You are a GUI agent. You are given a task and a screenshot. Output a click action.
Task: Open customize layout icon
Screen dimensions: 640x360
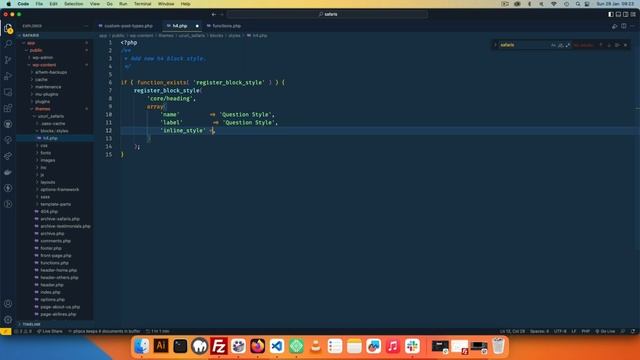point(633,14)
